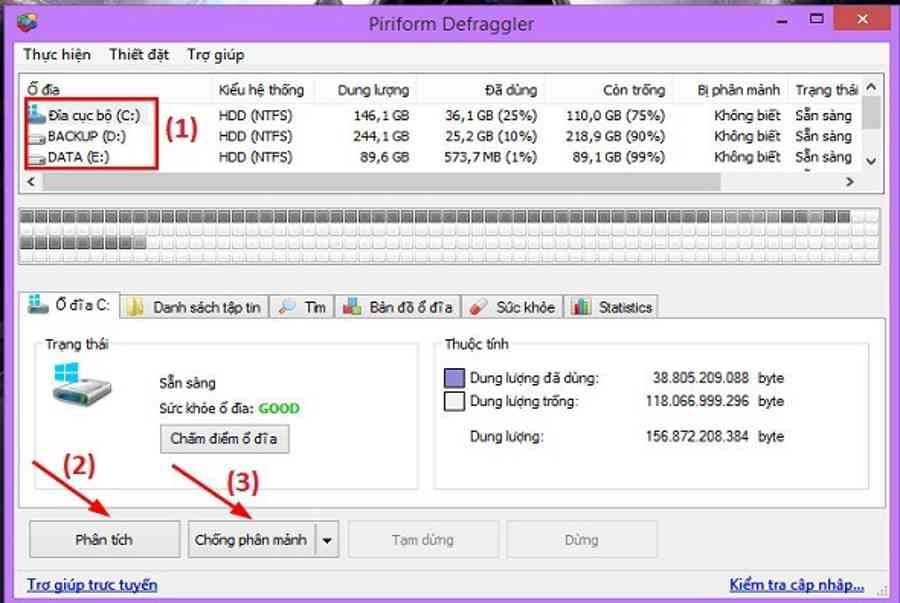
Task: Click the GOOD drive health status text
Action: click(279, 409)
